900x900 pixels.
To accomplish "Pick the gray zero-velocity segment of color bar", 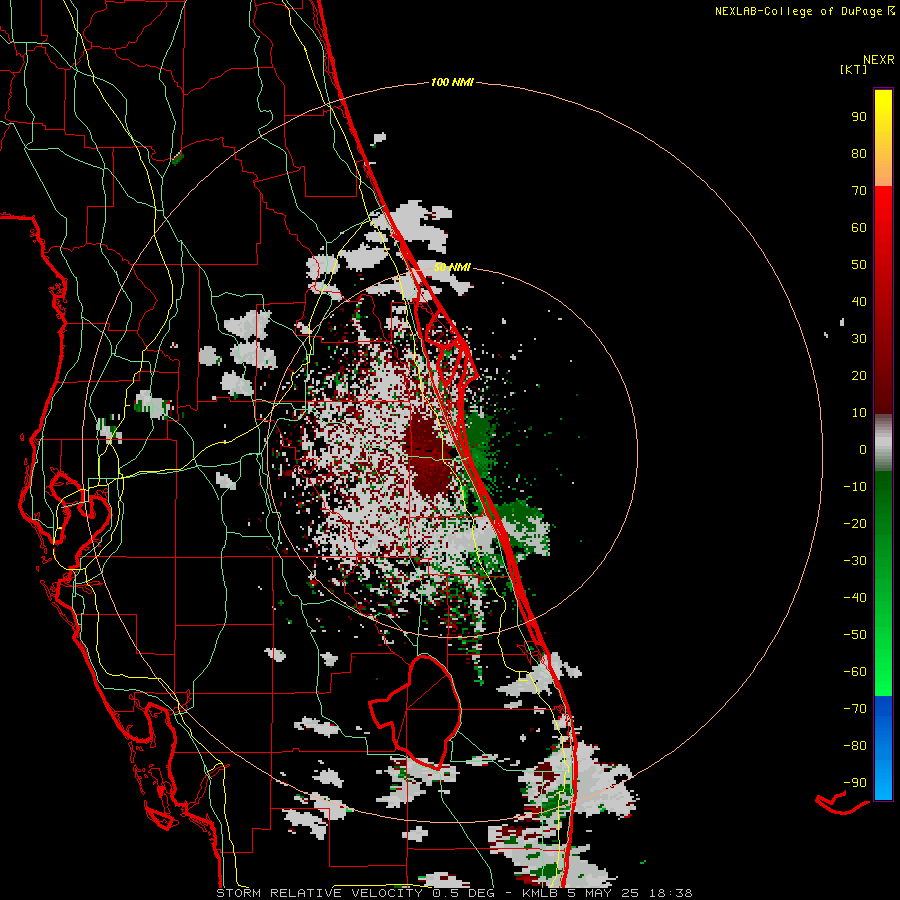I will point(883,443).
